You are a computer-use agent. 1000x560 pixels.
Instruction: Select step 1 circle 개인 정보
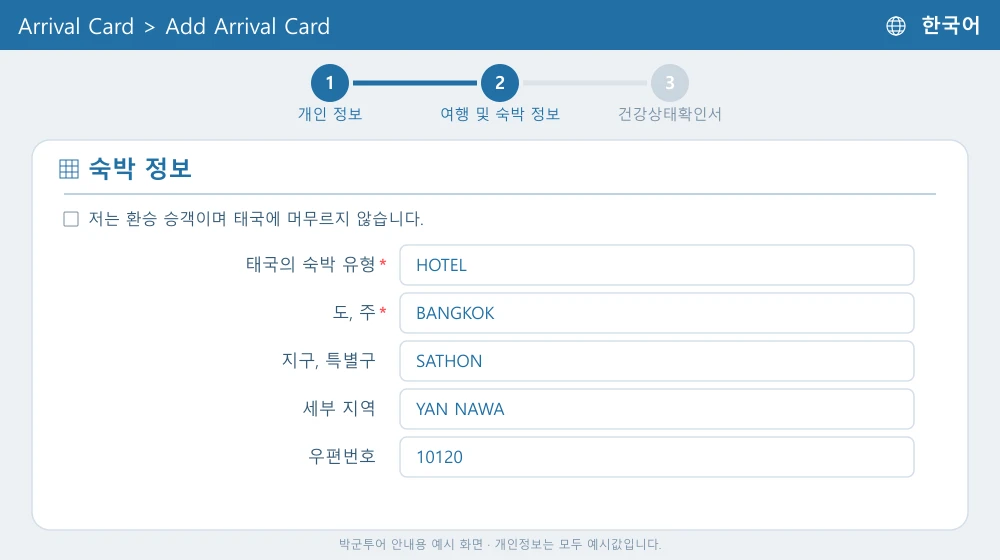(x=330, y=83)
